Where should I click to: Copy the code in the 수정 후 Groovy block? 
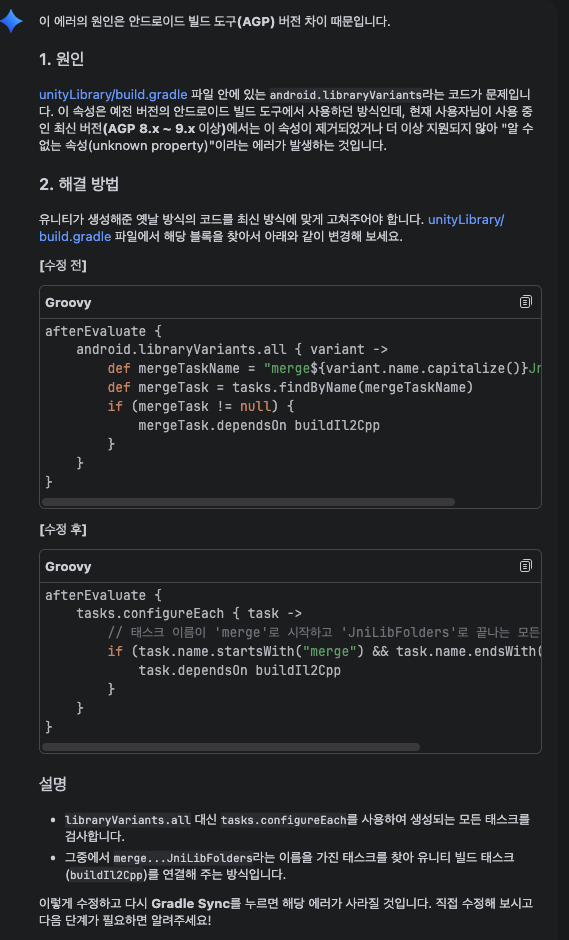point(525,565)
